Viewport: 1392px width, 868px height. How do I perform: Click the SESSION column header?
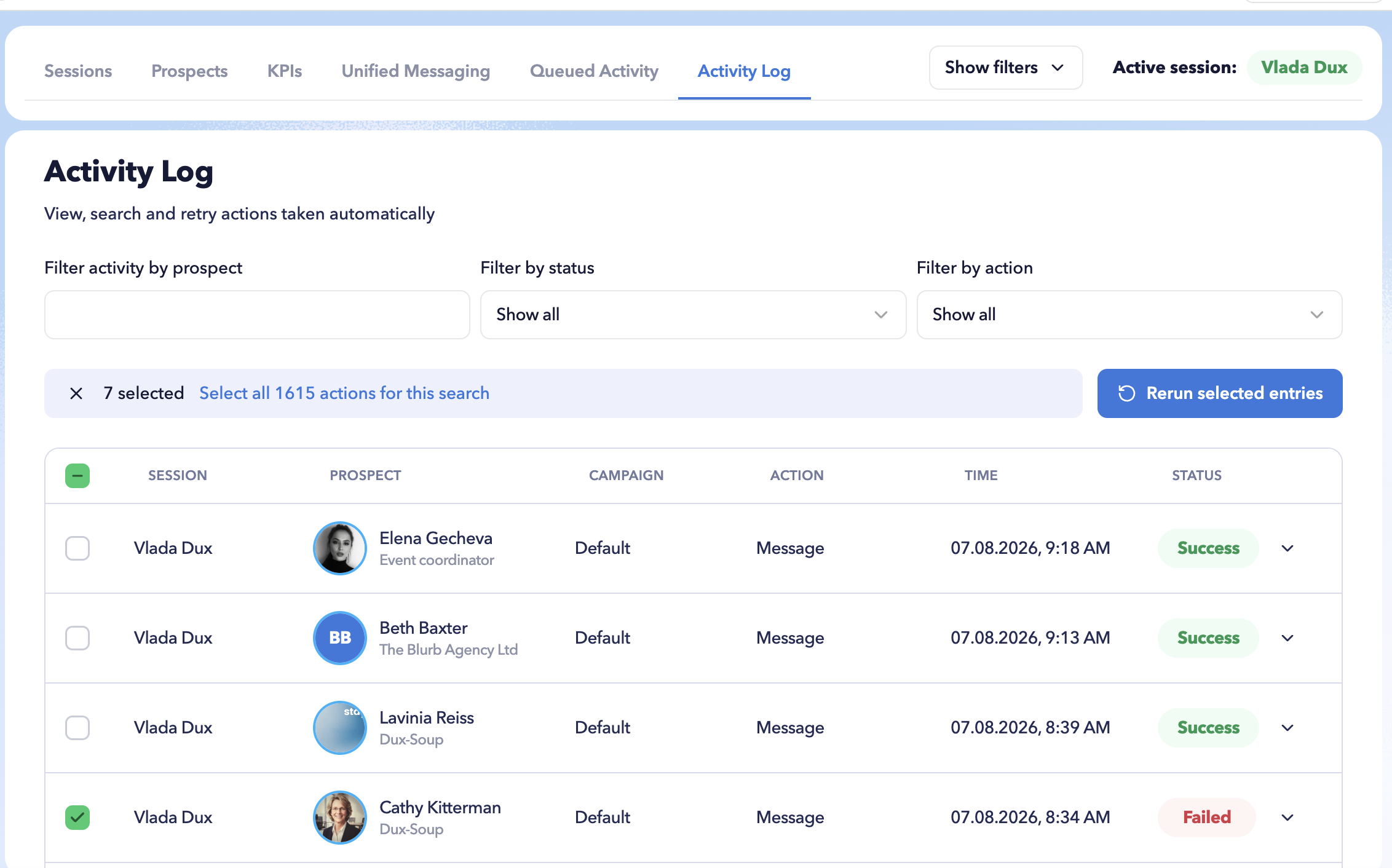pyautogui.click(x=178, y=476)
